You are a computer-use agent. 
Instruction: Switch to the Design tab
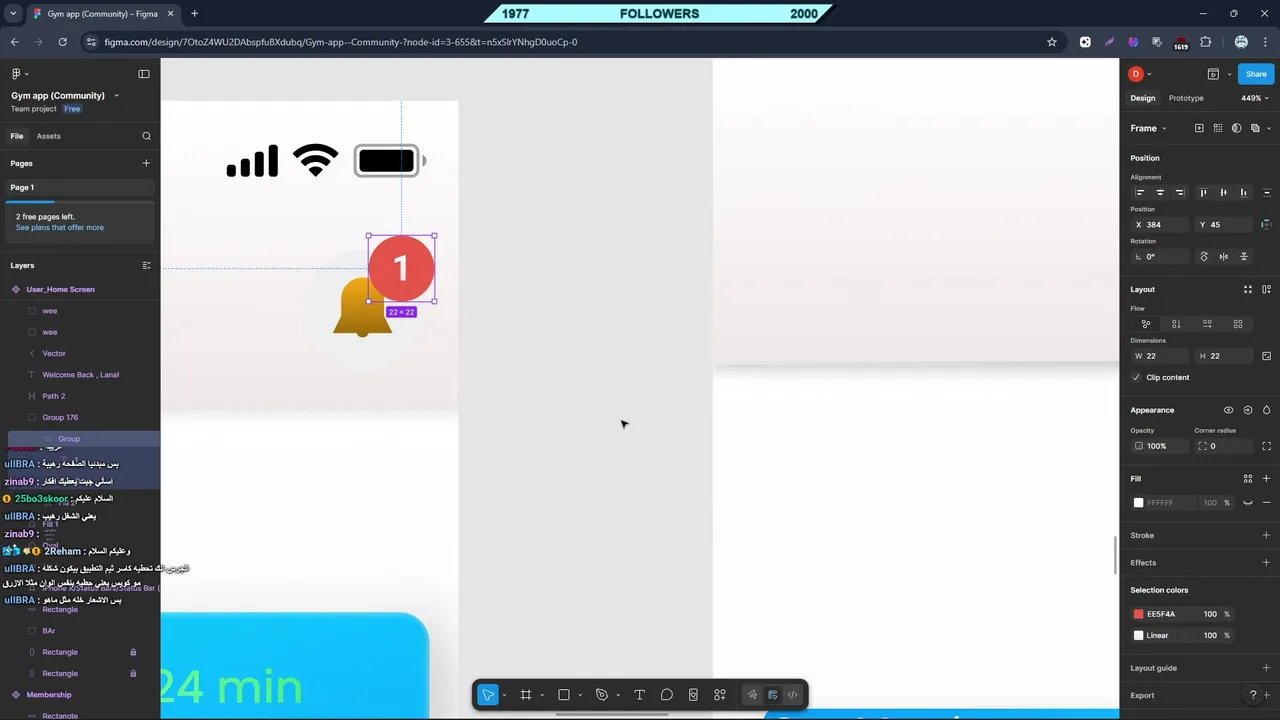coord(1143,98)
